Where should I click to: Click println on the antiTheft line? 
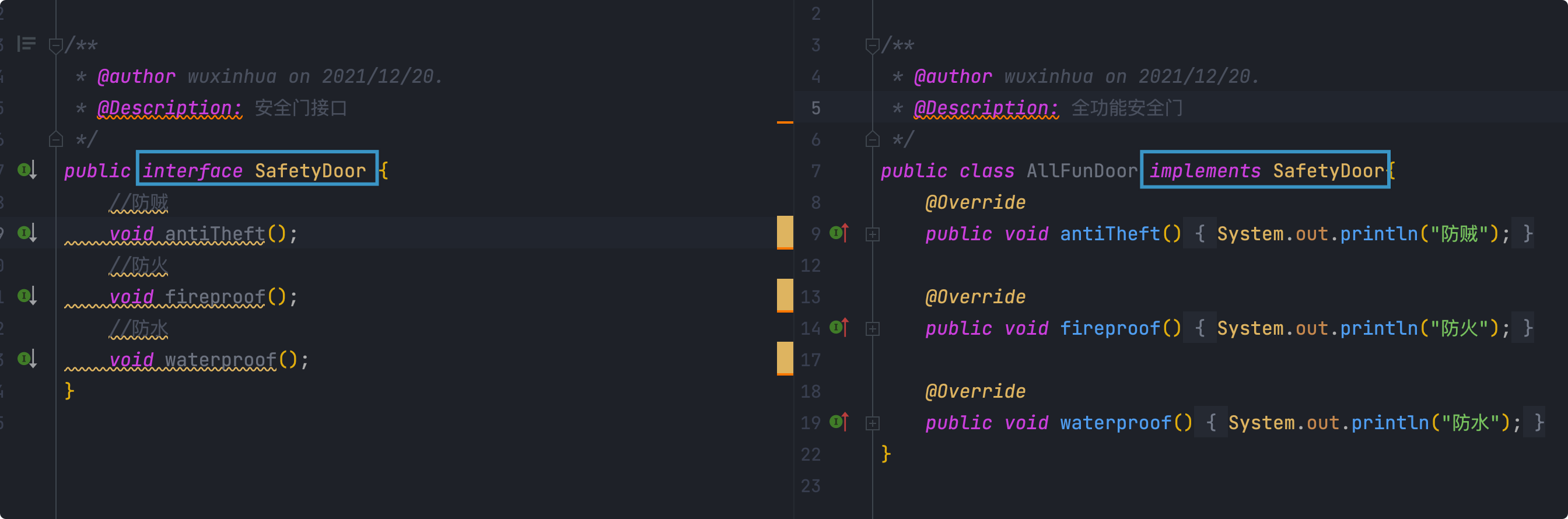click(1378, 234)
